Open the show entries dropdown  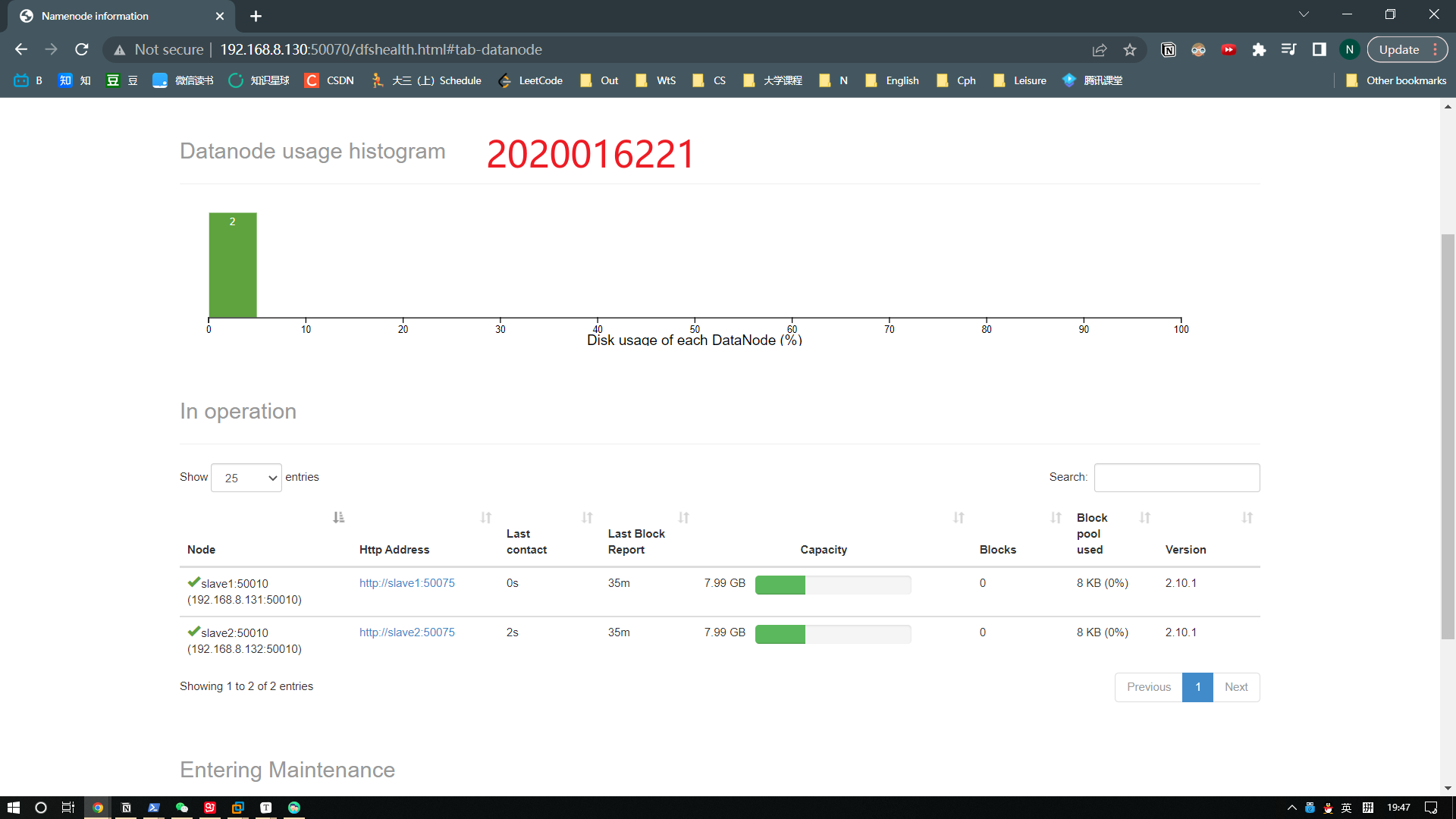tap(246, 478)
